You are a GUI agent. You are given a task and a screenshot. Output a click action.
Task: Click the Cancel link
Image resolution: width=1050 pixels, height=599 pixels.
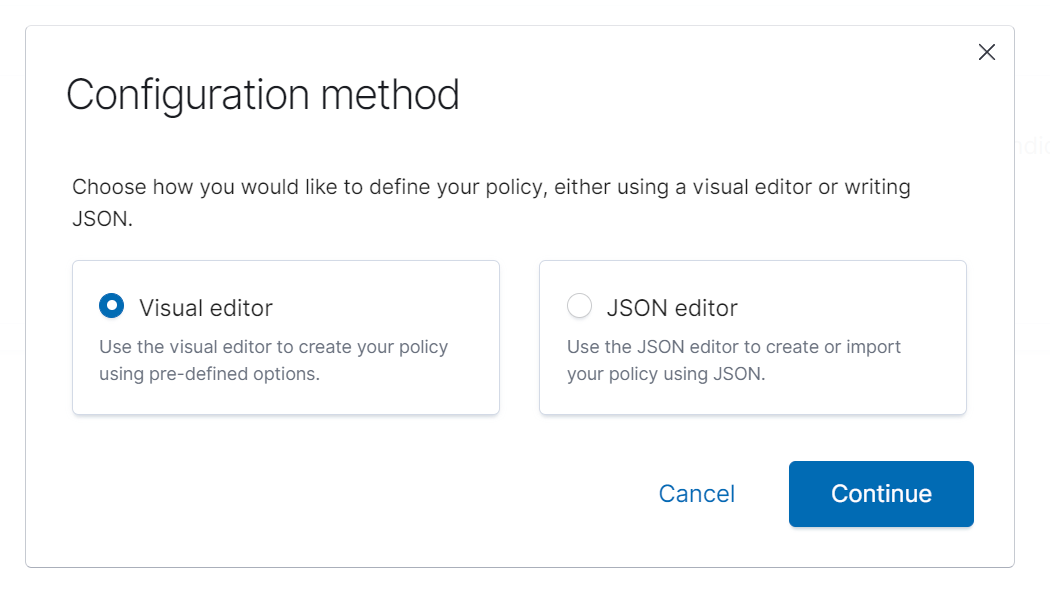coord(696,493)
